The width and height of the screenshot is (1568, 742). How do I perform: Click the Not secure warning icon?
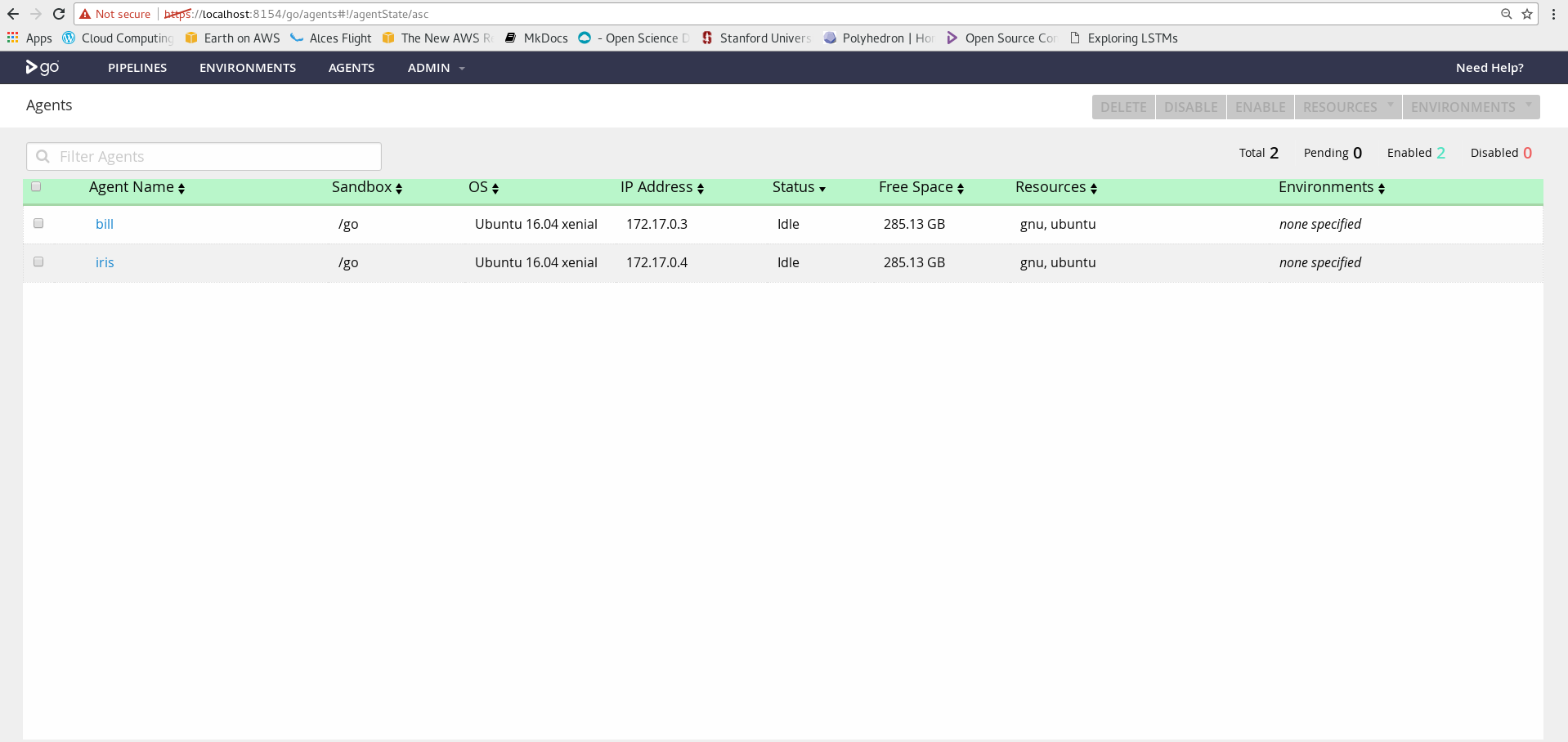click(x=85, y=14)
